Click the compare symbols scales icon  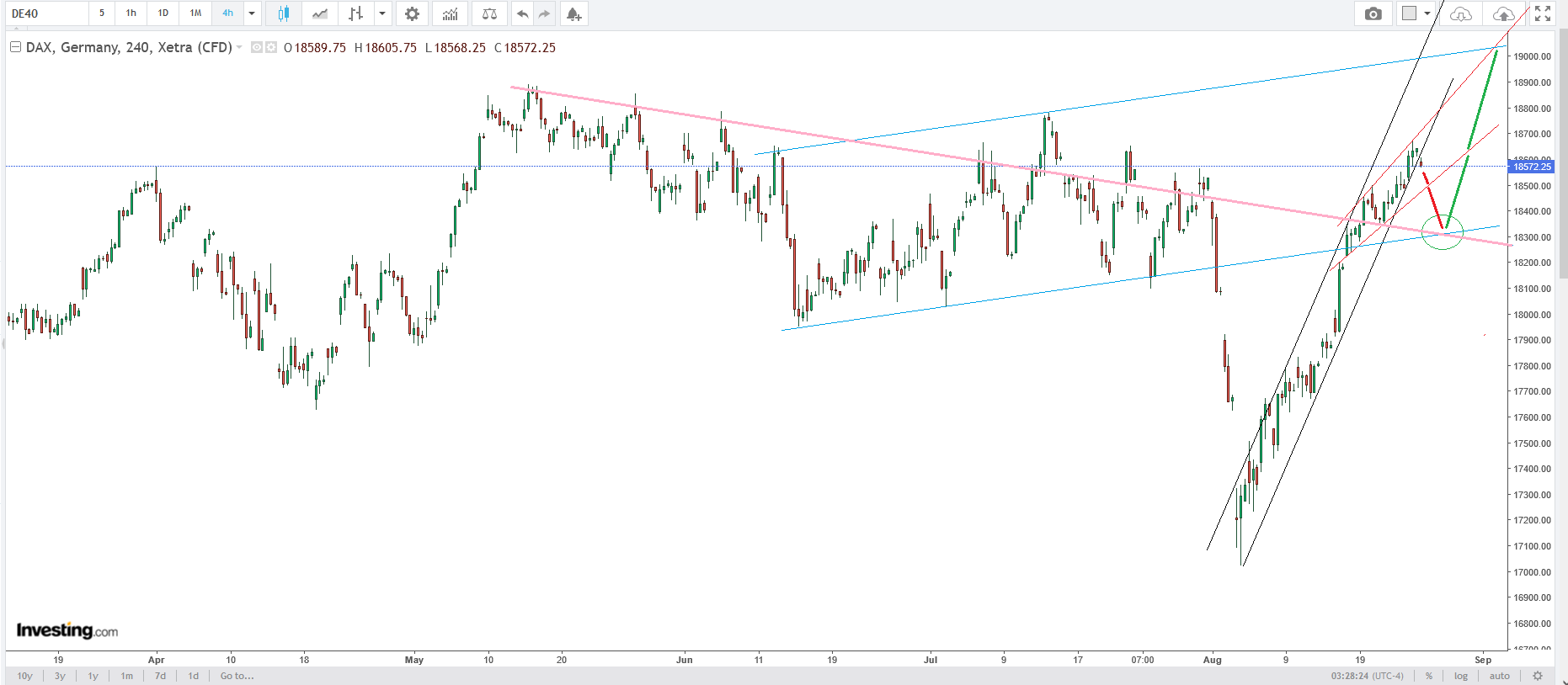(x=489, y=13)
